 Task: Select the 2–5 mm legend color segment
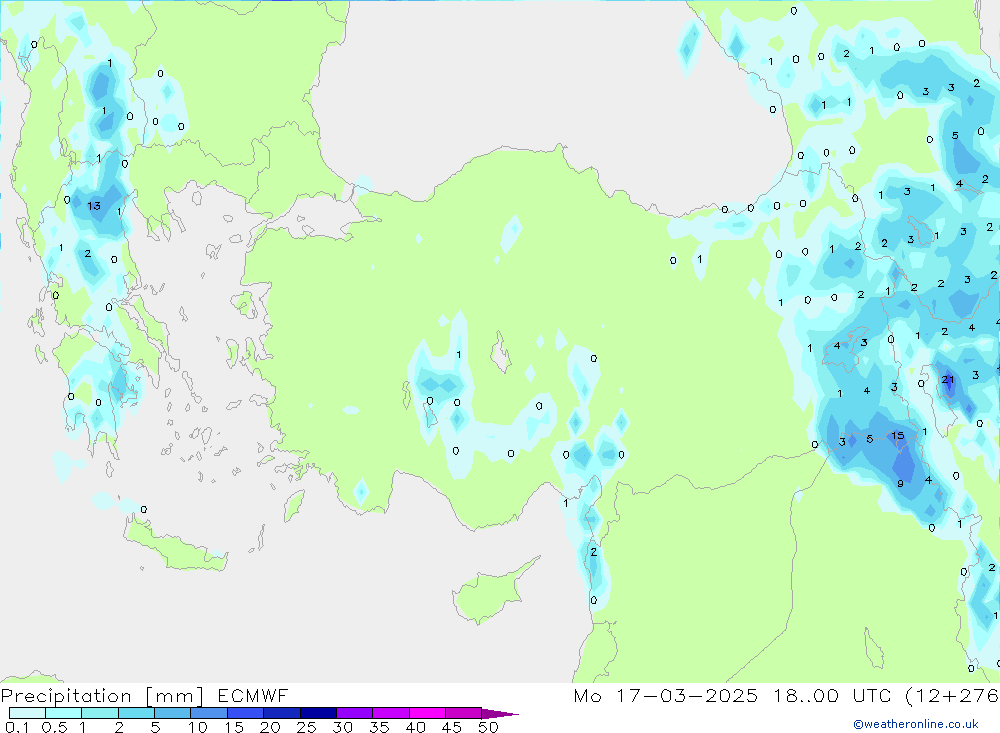(x=136, y=713)
